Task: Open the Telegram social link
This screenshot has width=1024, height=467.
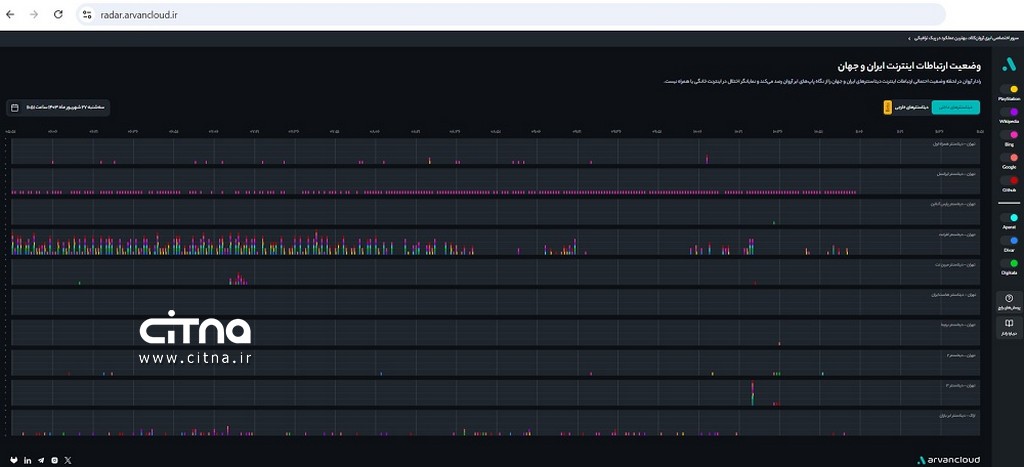Action: click(40, 460)
